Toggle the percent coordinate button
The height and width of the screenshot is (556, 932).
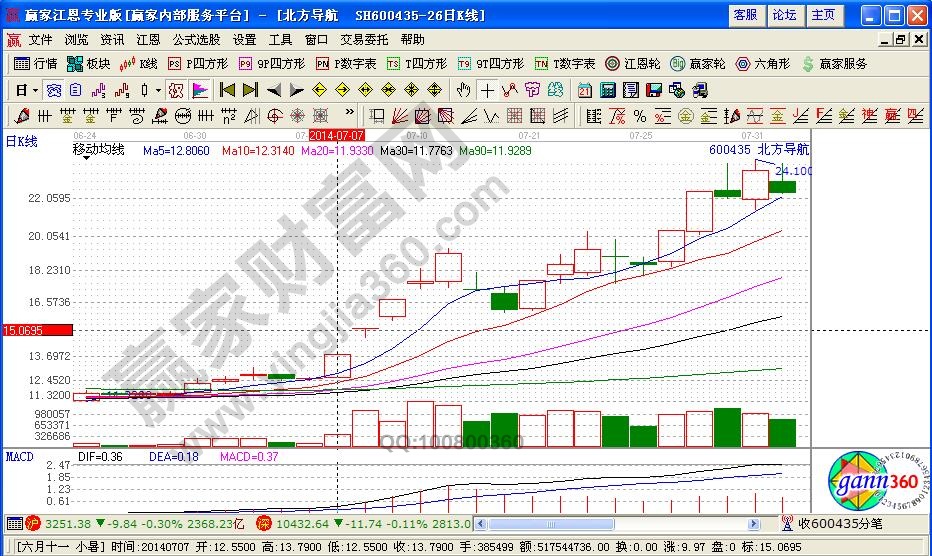[x=639, y=115]
